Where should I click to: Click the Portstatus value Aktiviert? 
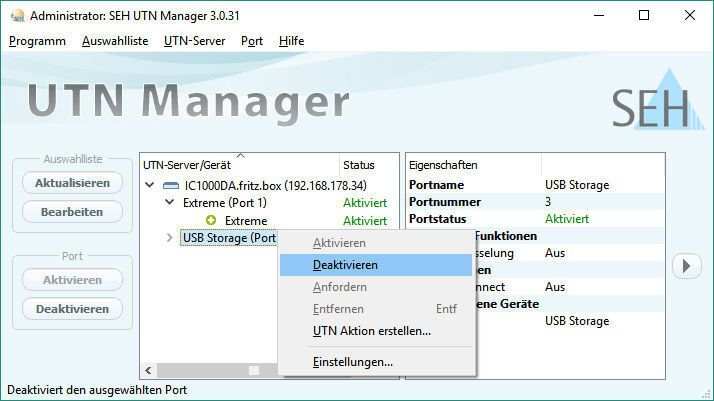point(567,219)
